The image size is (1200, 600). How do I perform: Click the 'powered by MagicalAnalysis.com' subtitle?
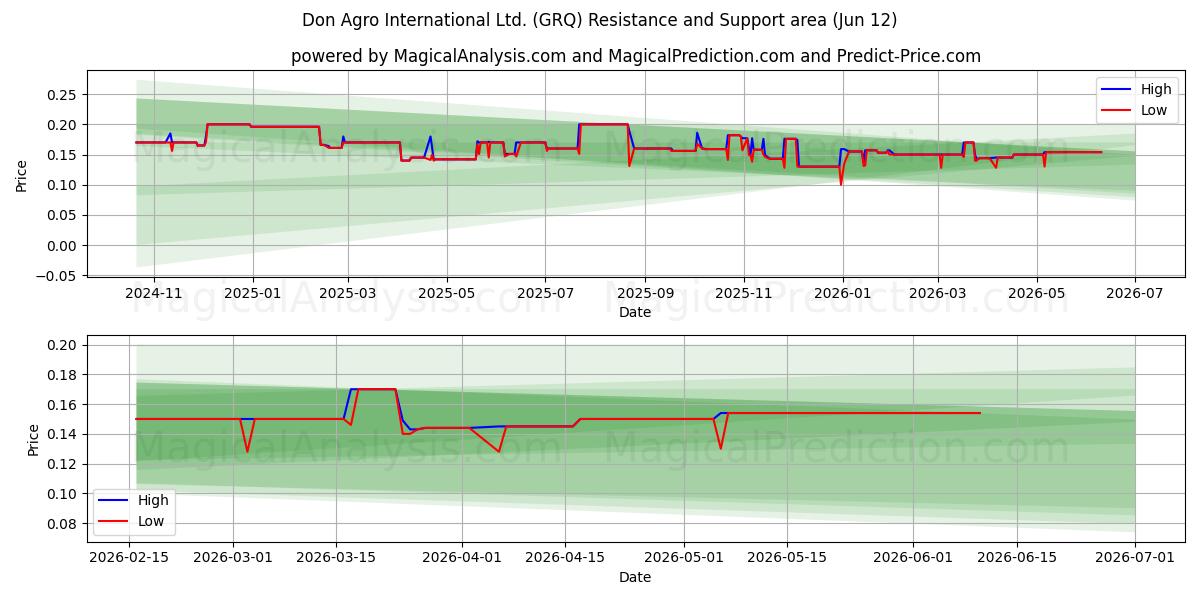tap(636, 56)
